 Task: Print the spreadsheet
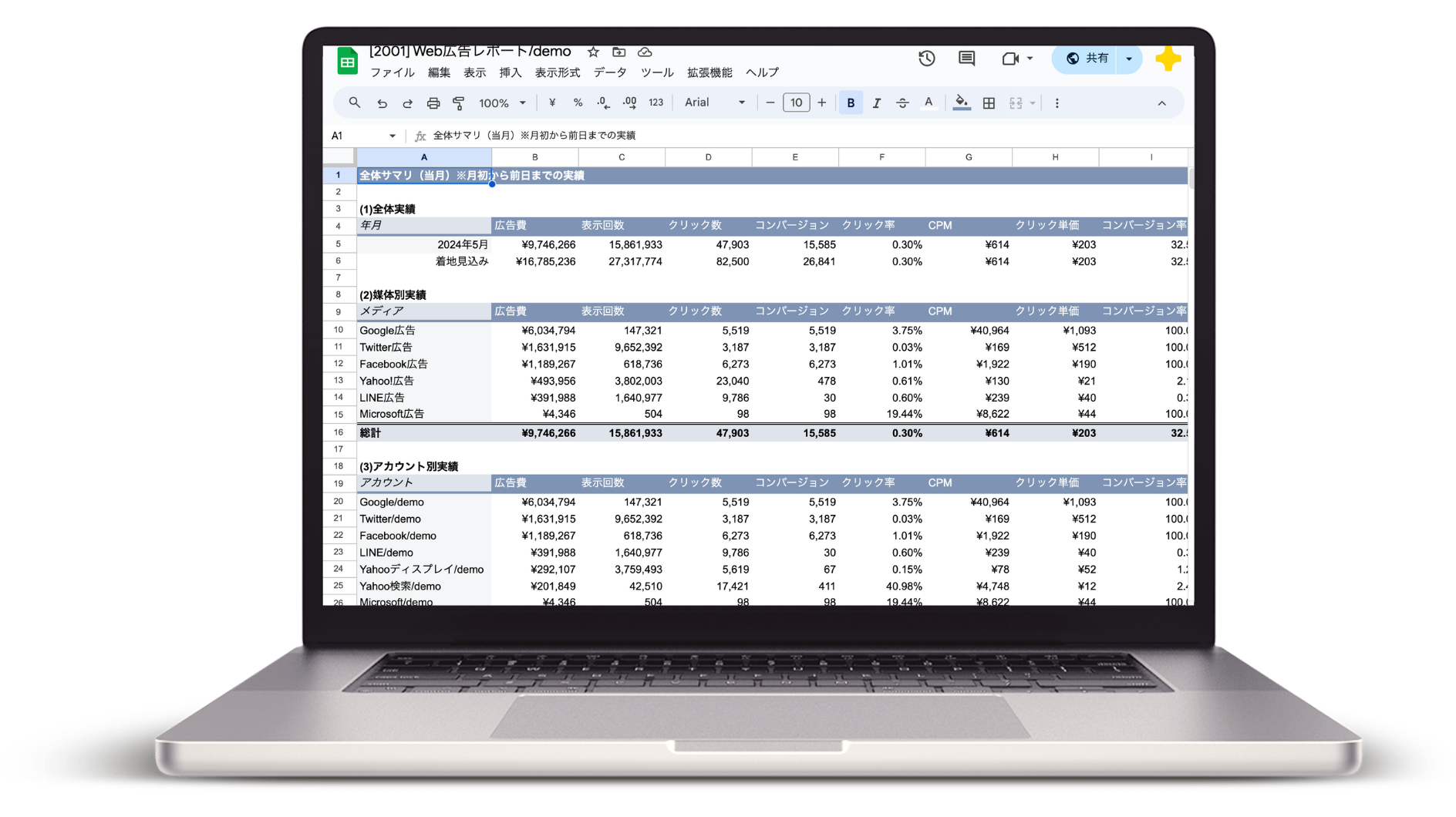[x=433, y=103]
